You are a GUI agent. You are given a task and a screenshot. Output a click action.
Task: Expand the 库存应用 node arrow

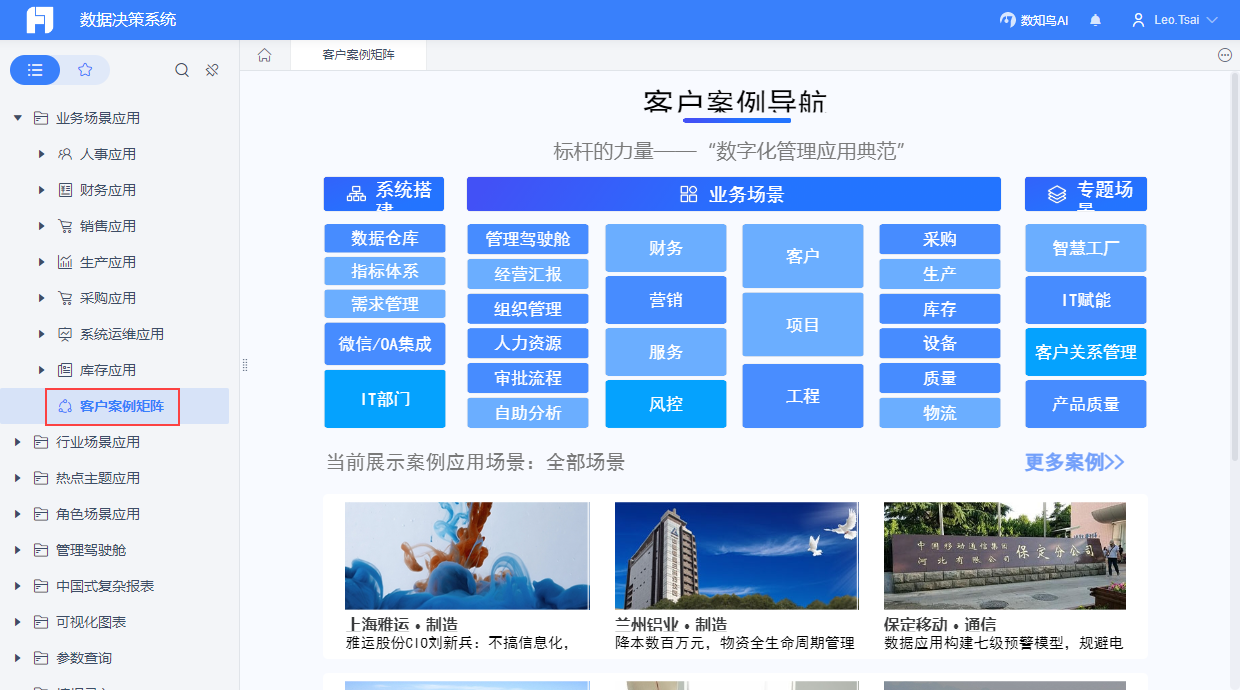tap(41, 370)
